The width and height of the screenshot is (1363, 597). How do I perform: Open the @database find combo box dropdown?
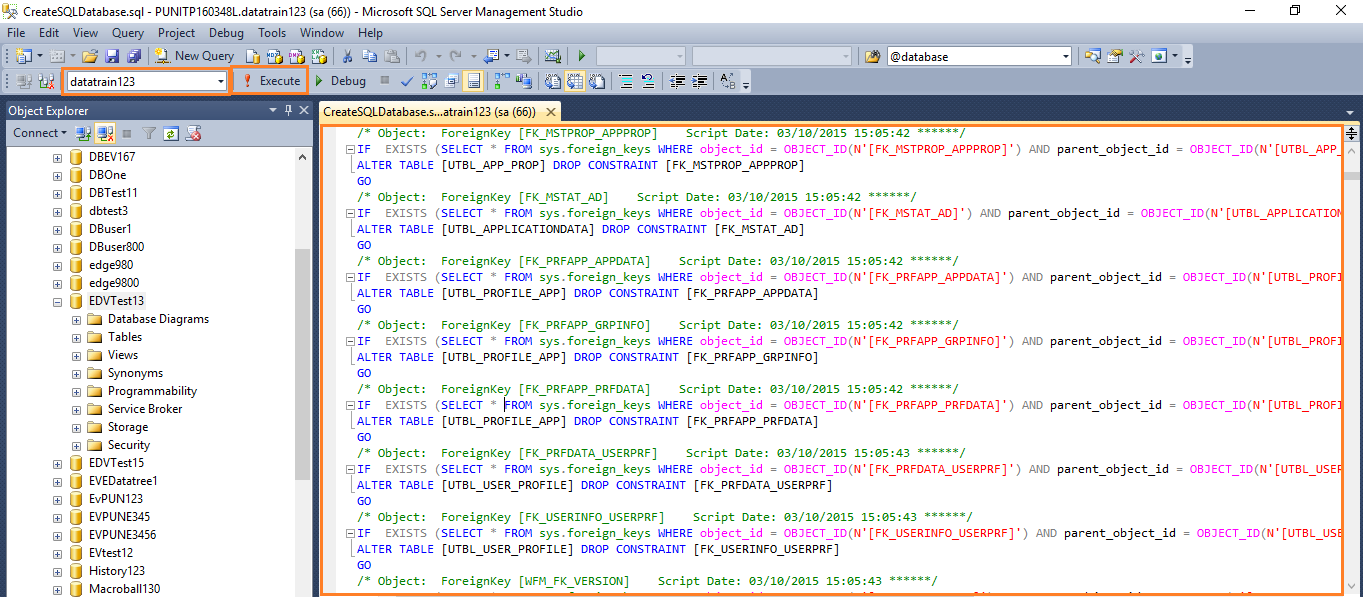[x=1064, y=57]
